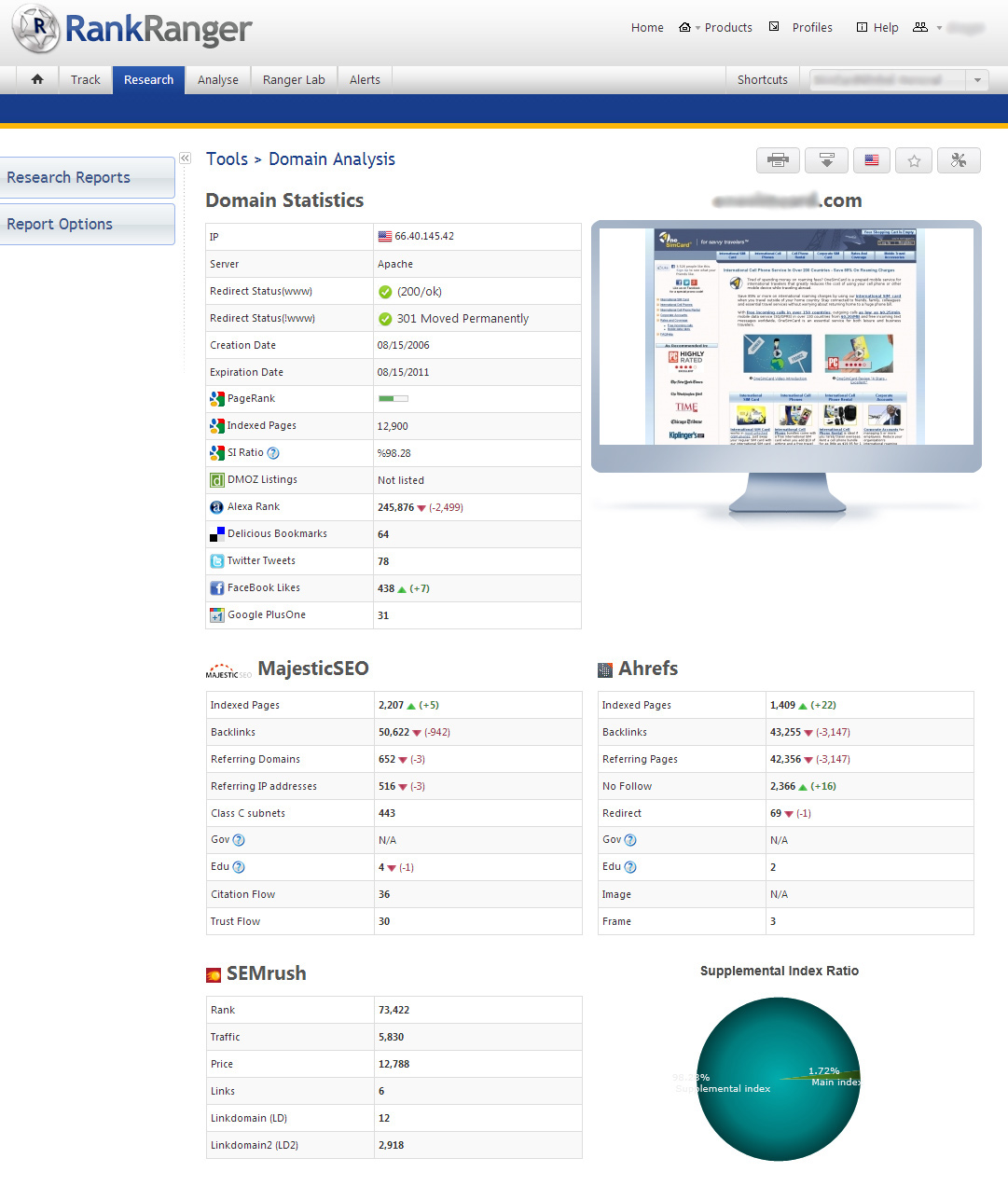The width and height of the screenshot is (1008, 1186).
Task: Switch to the Analyse tab
Action: pyautogui.click(x=218, y=79)
